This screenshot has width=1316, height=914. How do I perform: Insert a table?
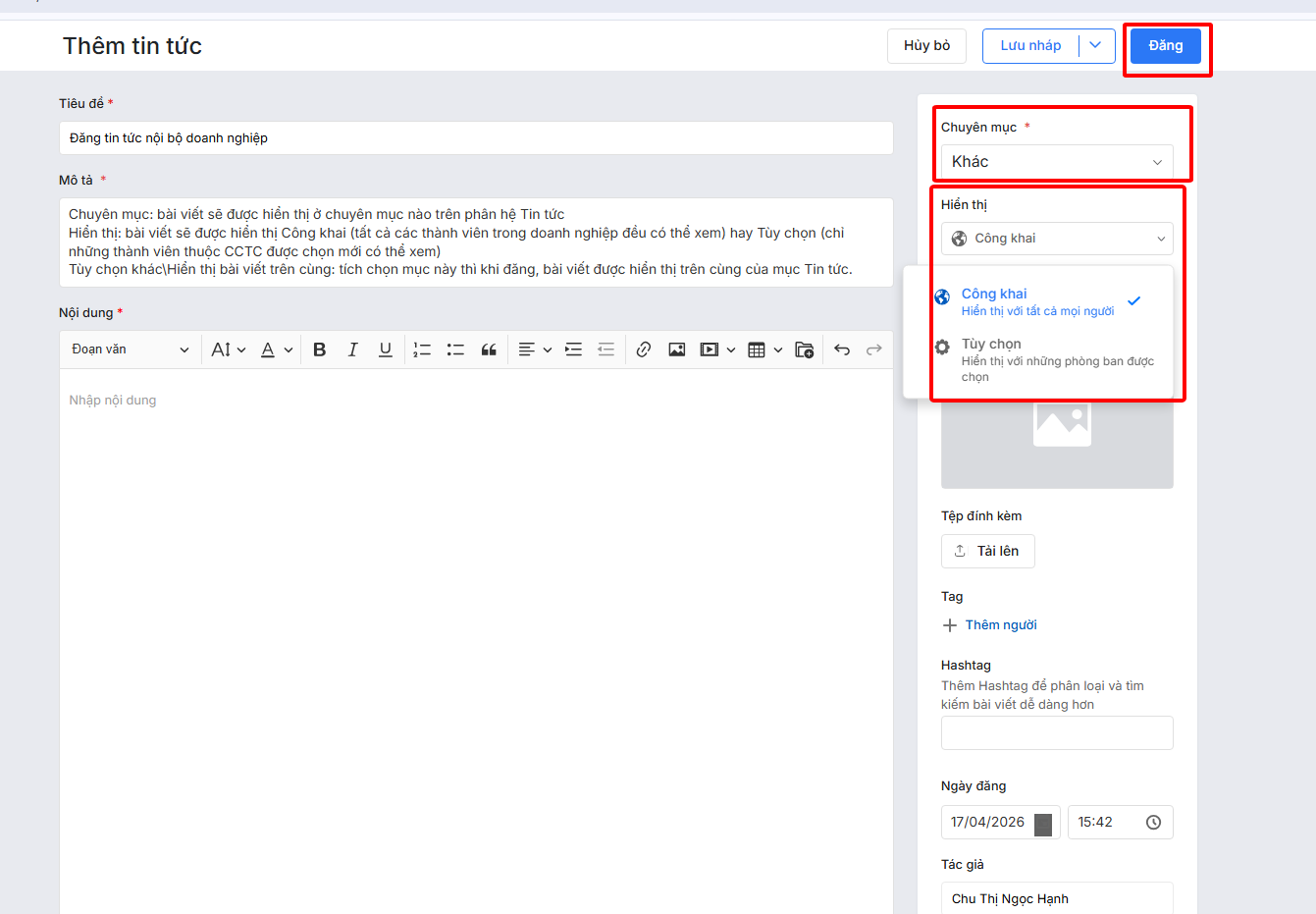click(x=757, y=349)
